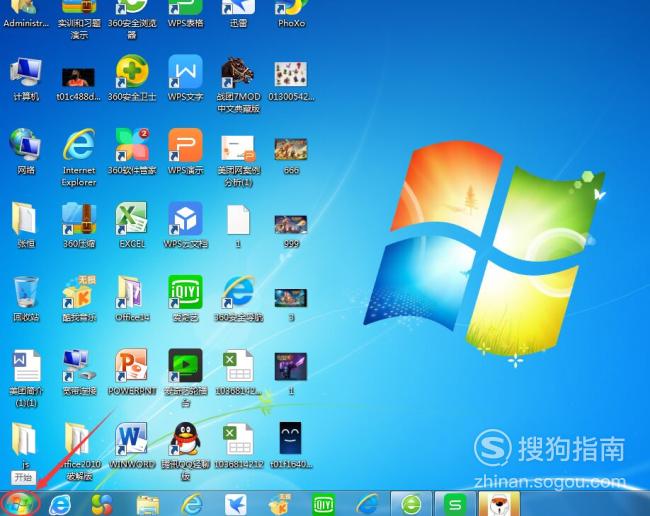Switch to 360 browser green taskbar button
The width and height of the screenshot is (650, 516).
412,504
